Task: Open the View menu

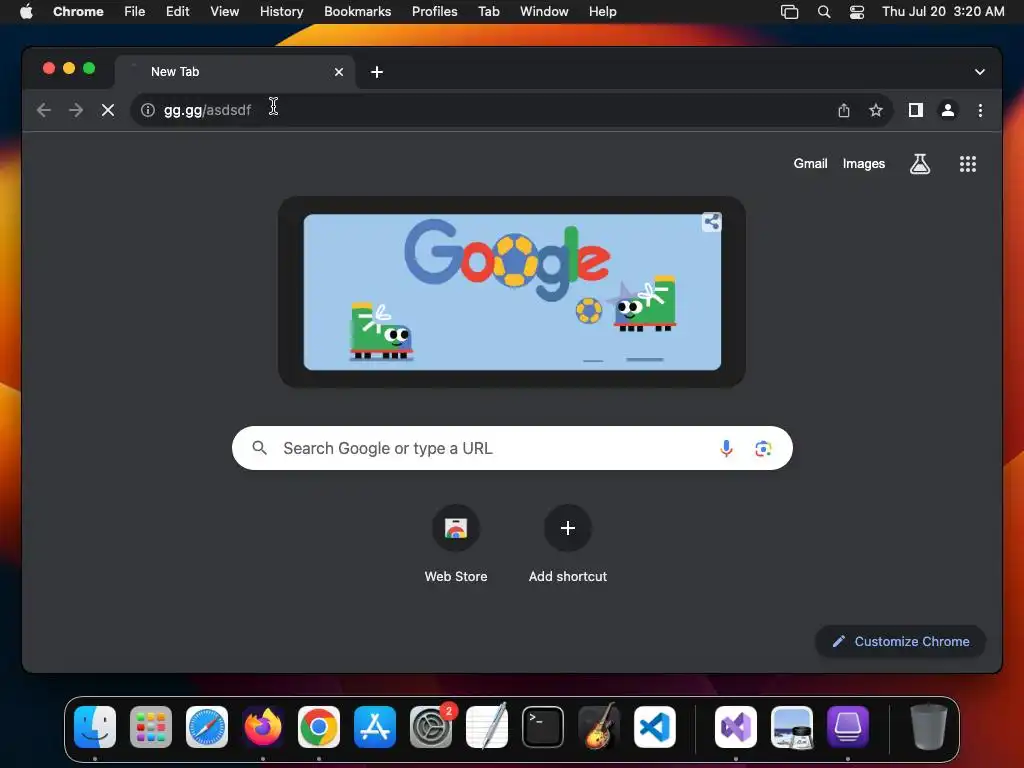Action: click(224, 11)
